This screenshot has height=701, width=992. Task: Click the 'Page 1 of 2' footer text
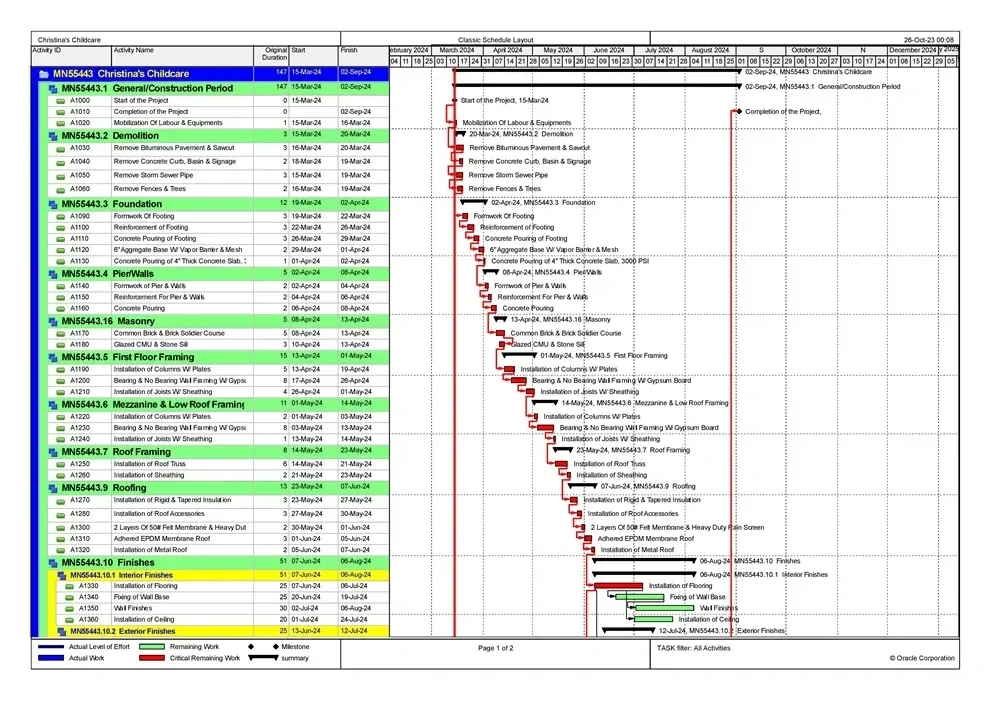(x=495, y=648)
